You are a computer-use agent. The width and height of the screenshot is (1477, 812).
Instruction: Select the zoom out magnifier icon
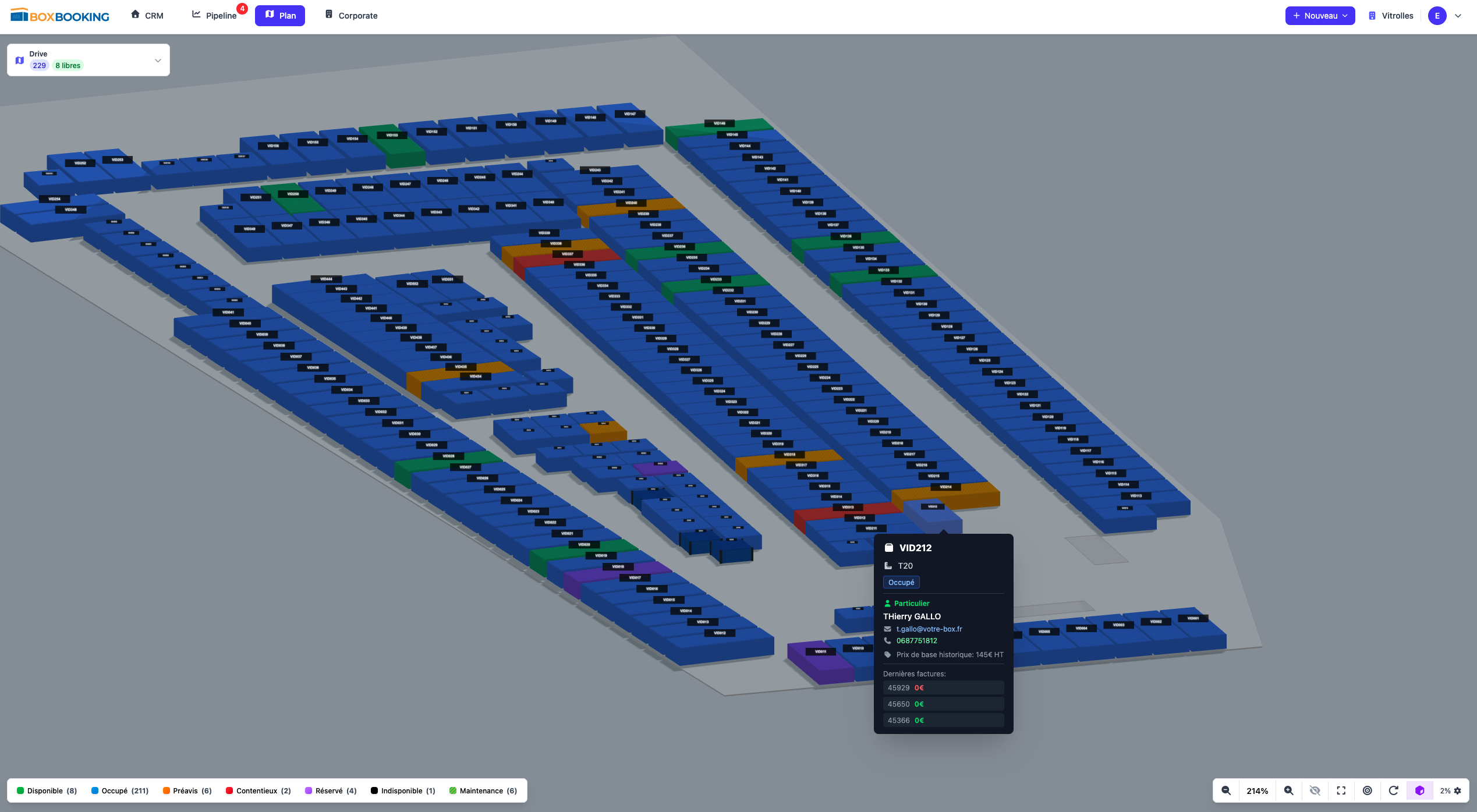1227,790
